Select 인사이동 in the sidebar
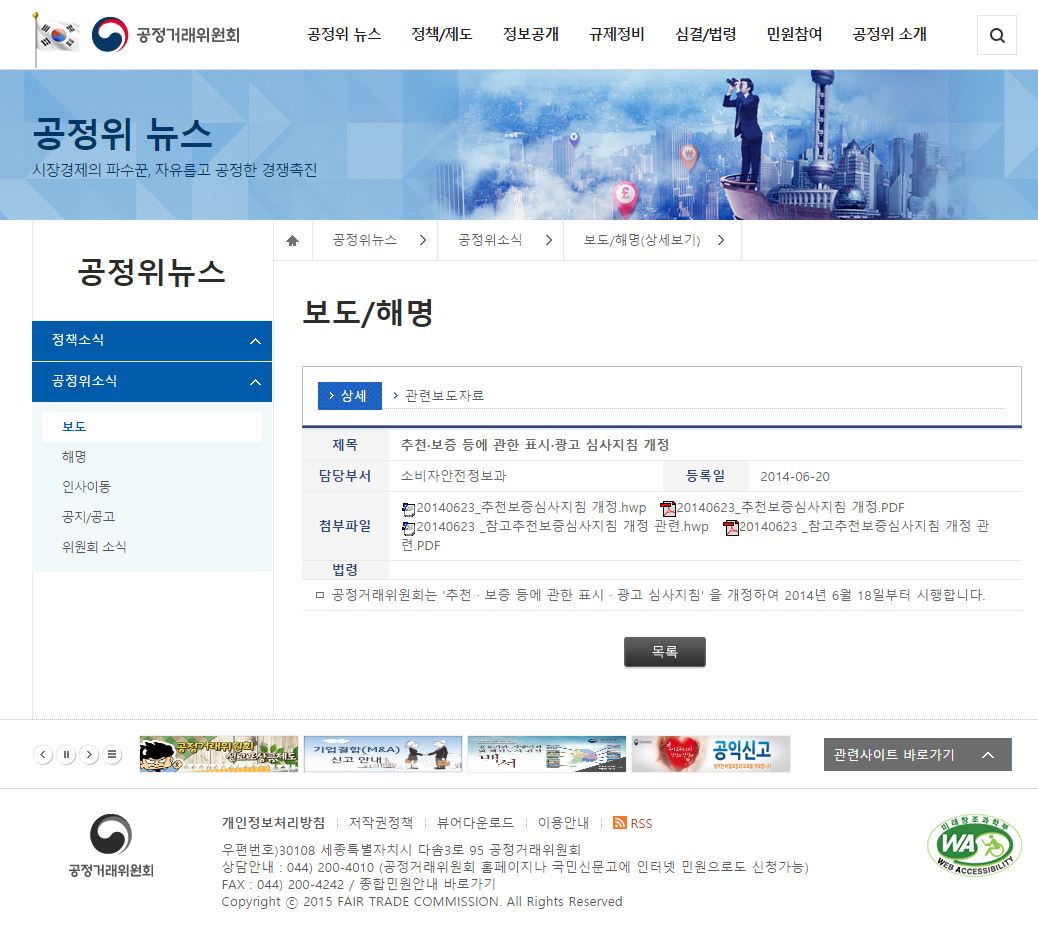The image size is (1038, 938). tap(86, 487)
